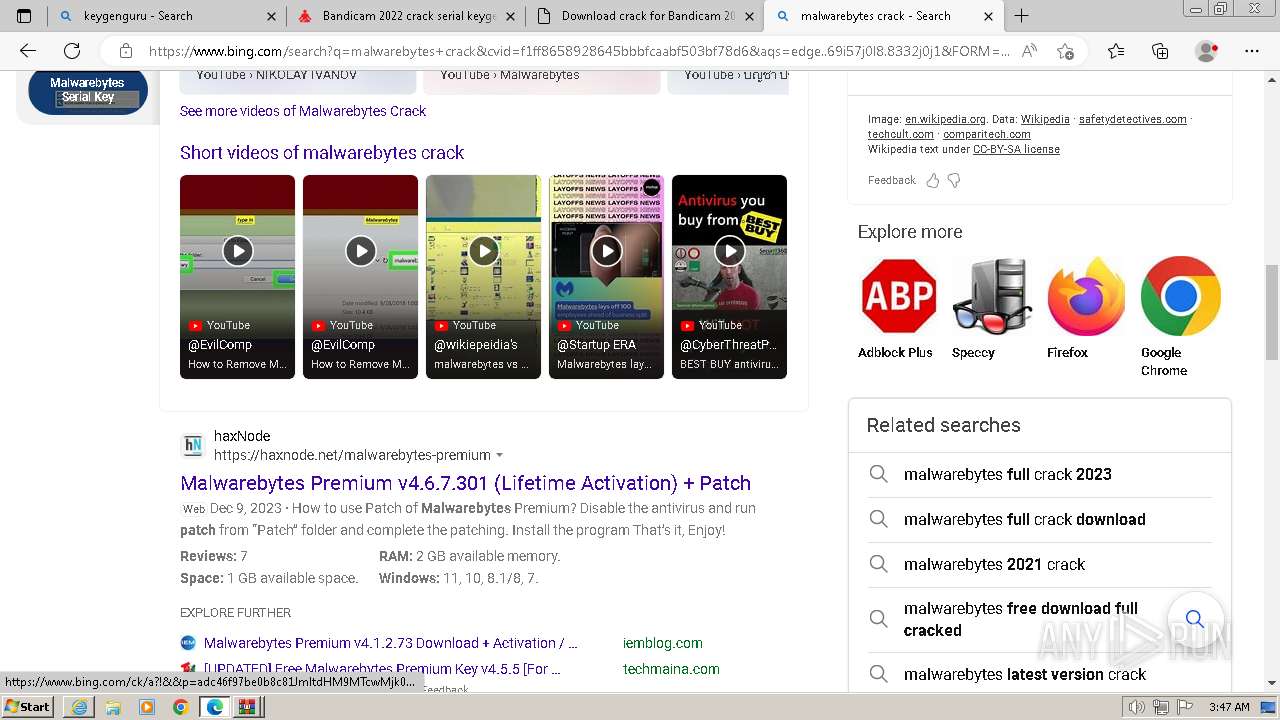Image resolution: width=1280 pixels, height=720 pixels.
Task: Open the Edge settings three-dots menu
Action: tap(1252, 51)
